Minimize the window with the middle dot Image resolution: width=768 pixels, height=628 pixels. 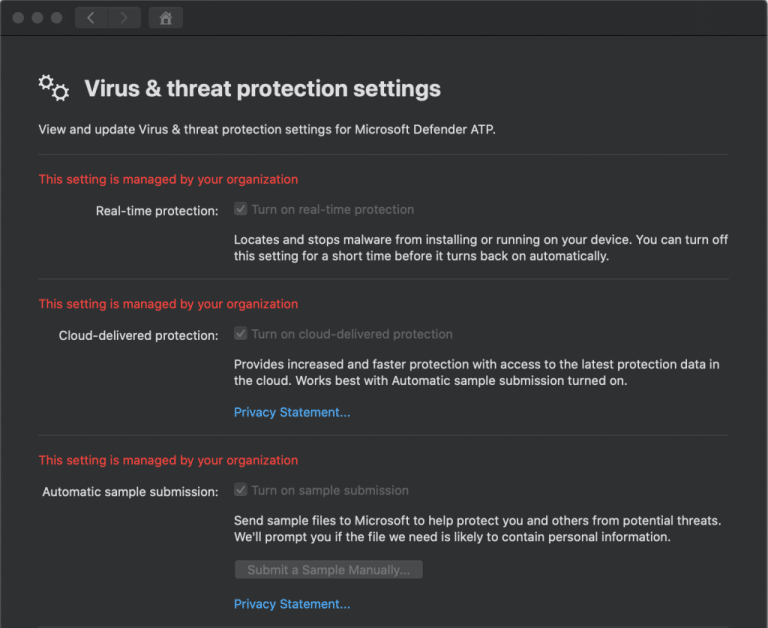tap(37, 18)
